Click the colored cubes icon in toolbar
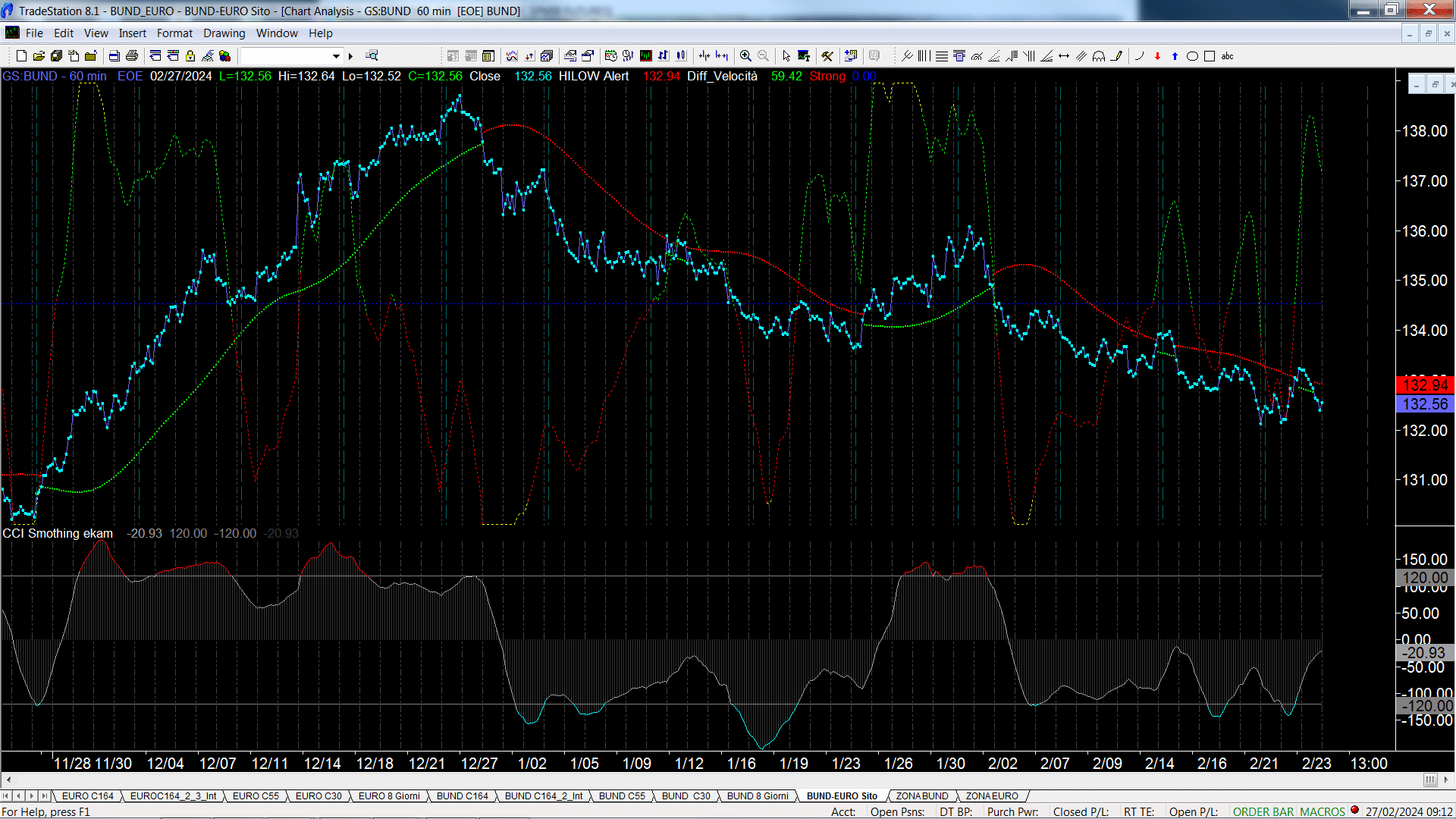Image resolution: width=1456 pixels, height=819 pixels. click(x=225, y=56)
